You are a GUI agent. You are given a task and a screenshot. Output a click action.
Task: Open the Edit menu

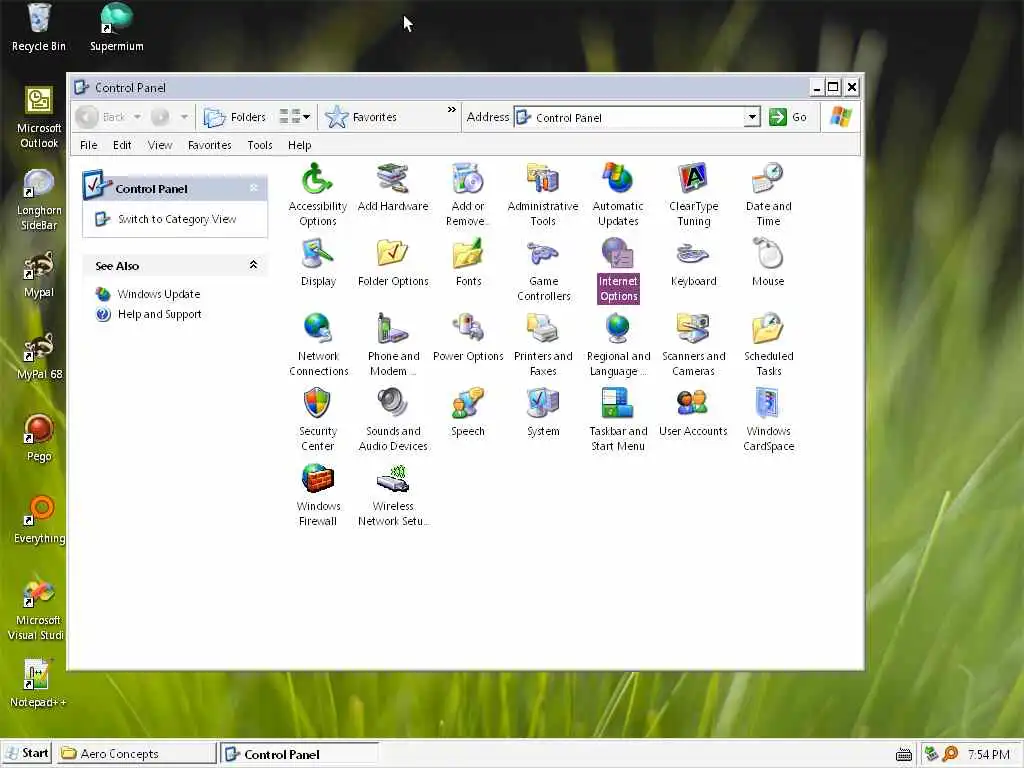122,145
